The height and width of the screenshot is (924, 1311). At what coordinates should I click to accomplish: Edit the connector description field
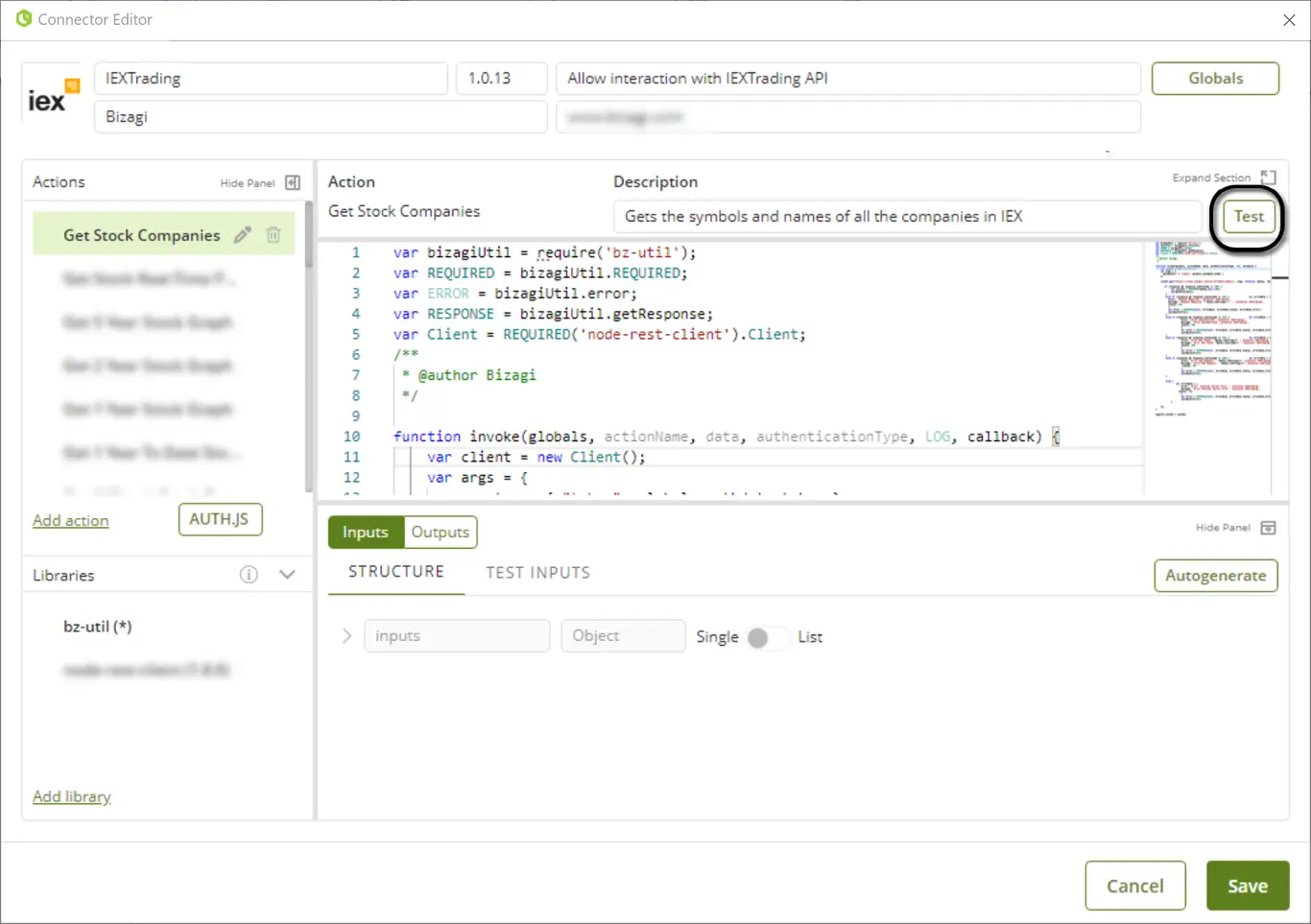tap(848, 79)
